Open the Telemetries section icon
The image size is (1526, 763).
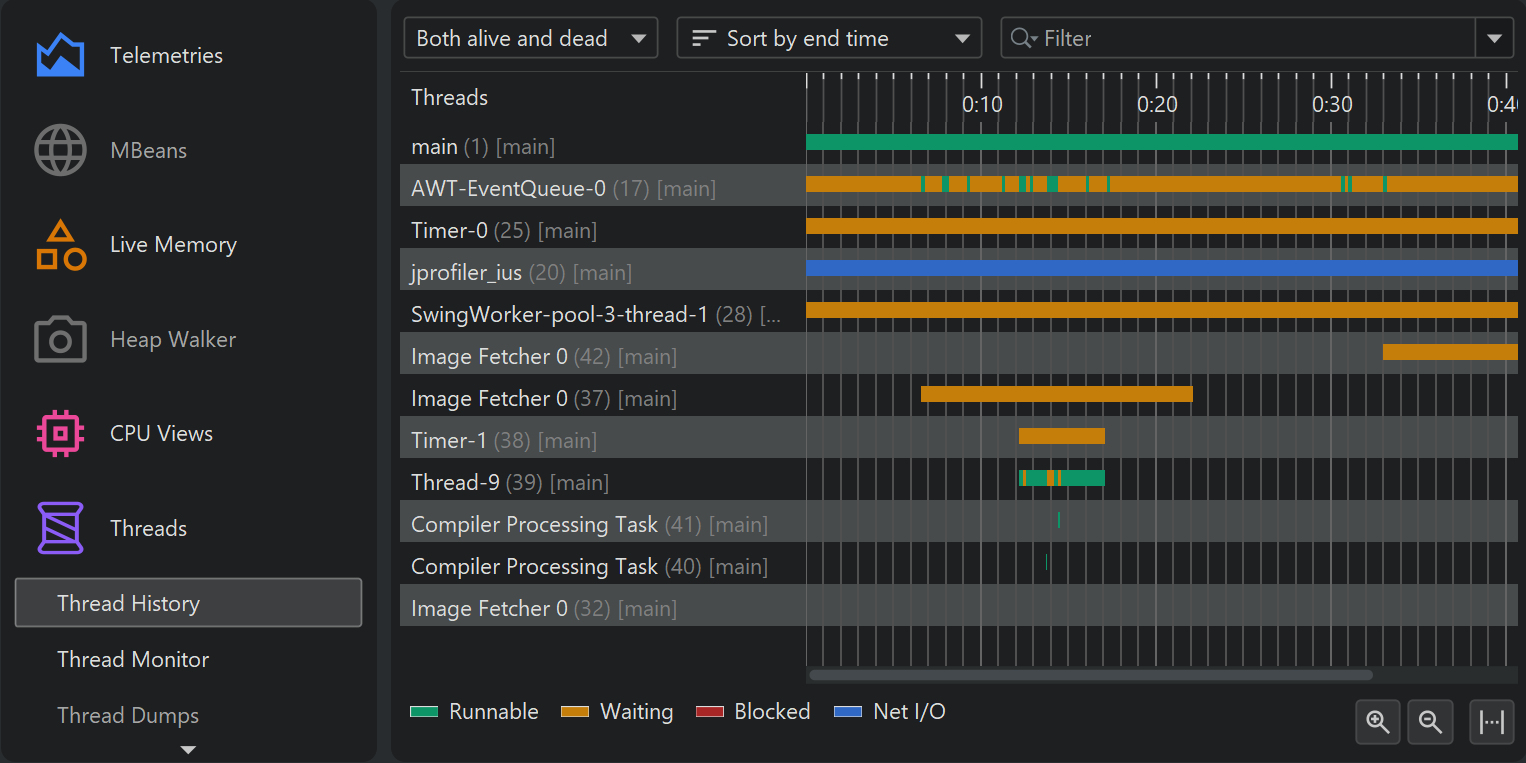60,55
